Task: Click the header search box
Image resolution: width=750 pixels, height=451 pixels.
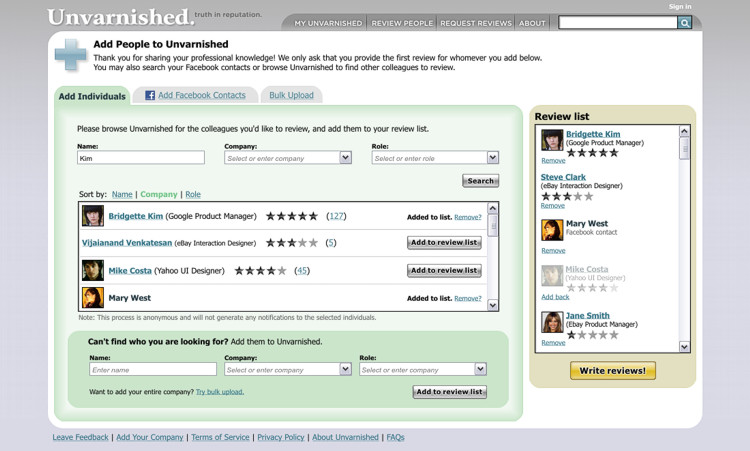Action: pyautogui.click(x=618, y=22)
